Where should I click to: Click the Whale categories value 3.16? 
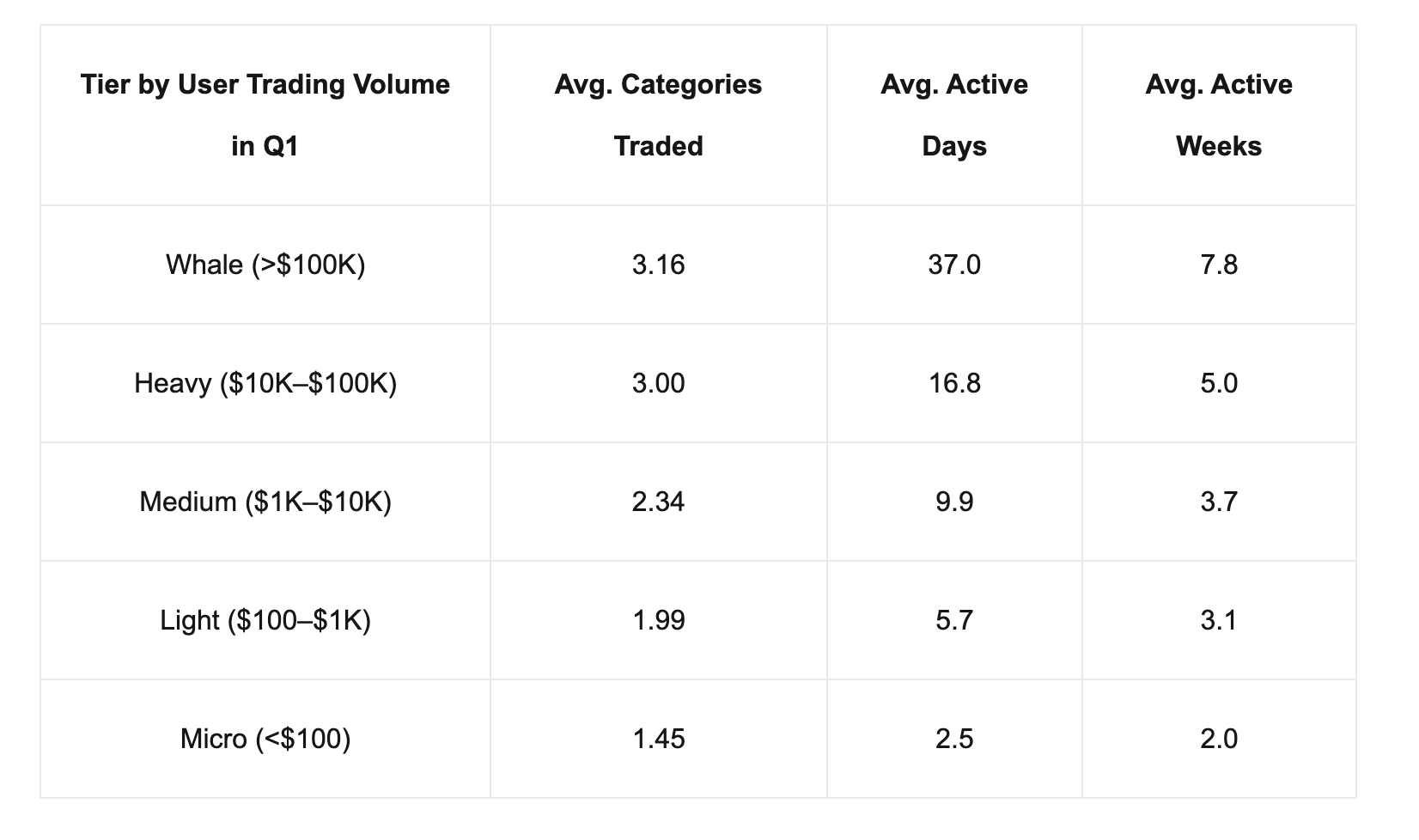[658, 265]
